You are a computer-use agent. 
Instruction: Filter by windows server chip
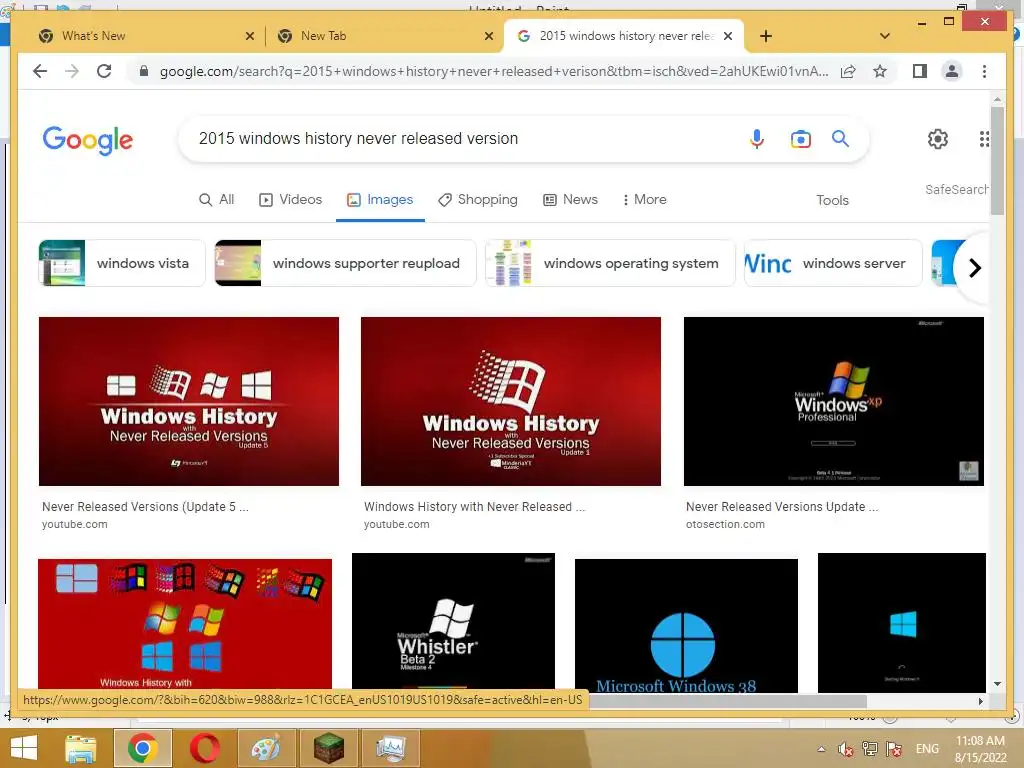(833, 263)
